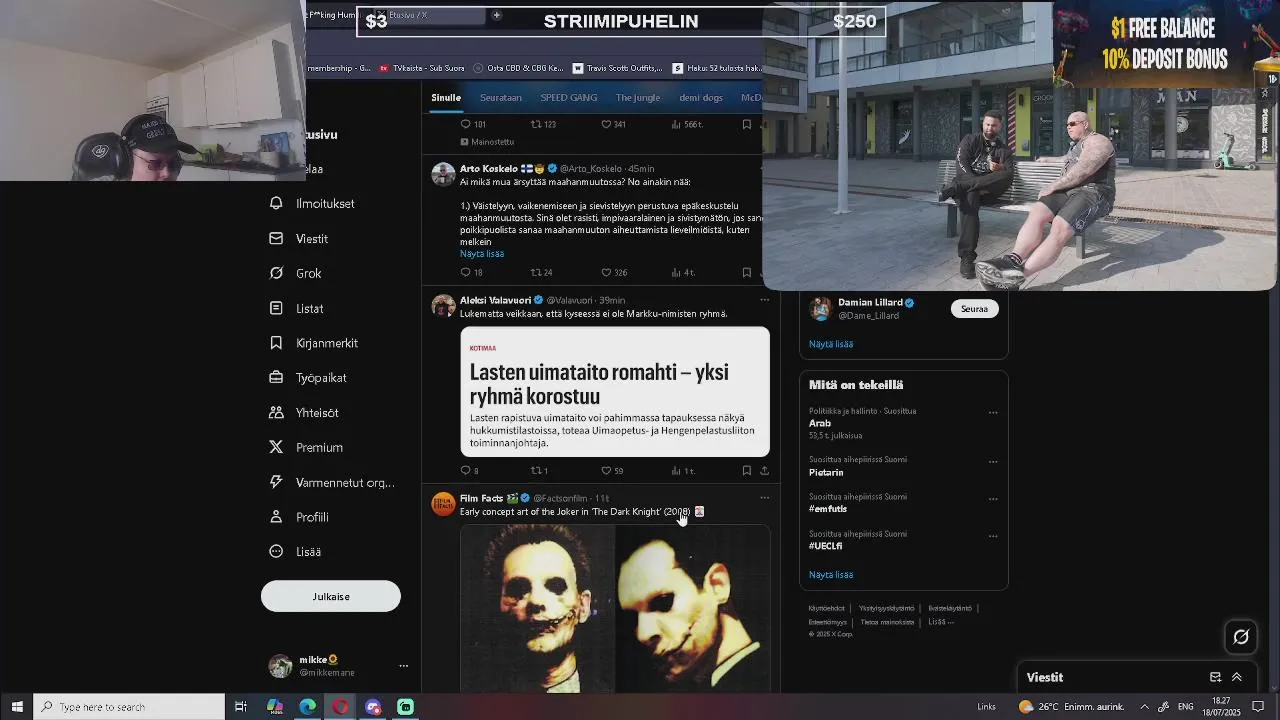Open Aleksi Valavuori's profile avatar
1280x720 pixels.
[x=443, y=306]
